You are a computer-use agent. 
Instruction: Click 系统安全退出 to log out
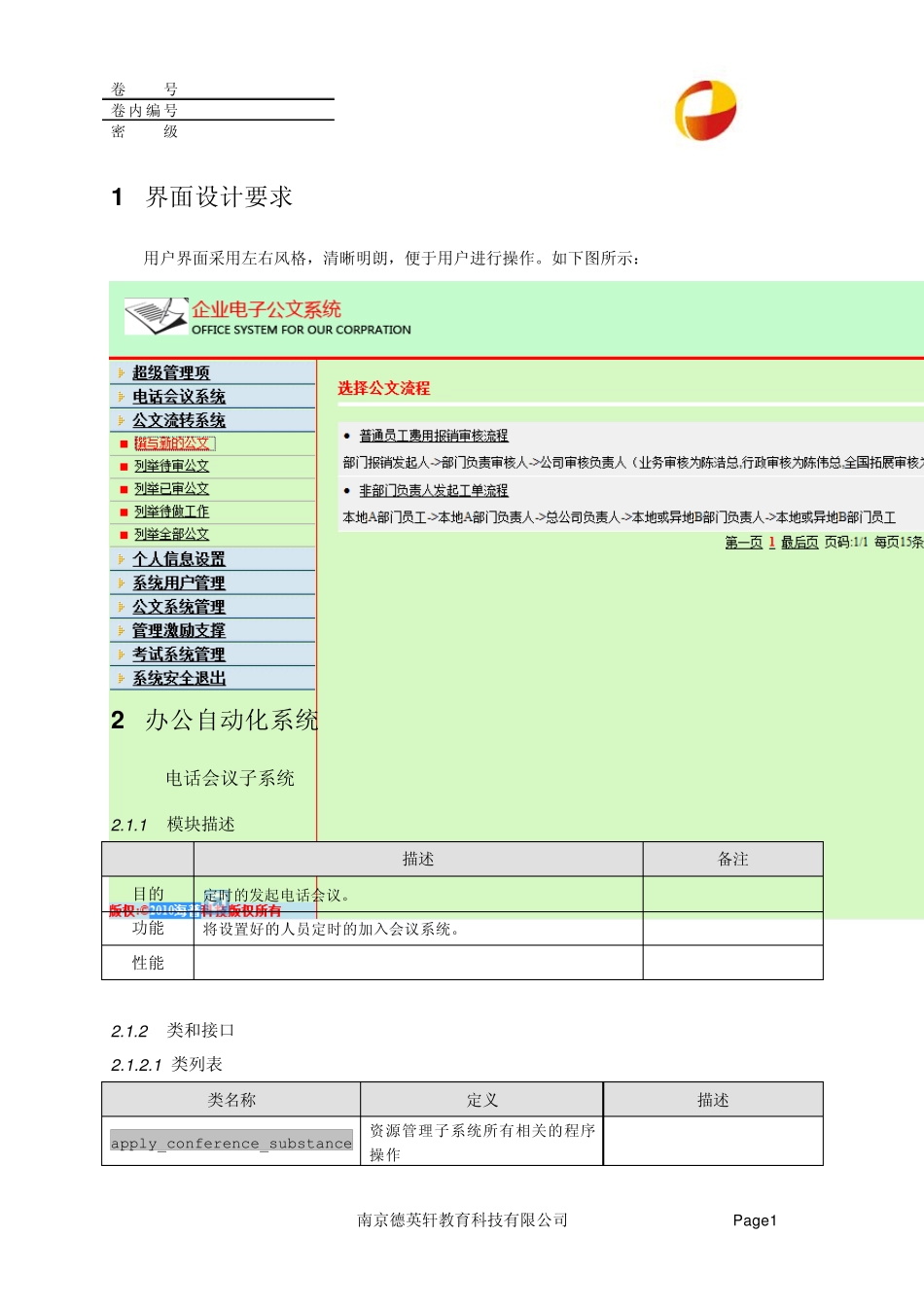(x=179, y=679)
